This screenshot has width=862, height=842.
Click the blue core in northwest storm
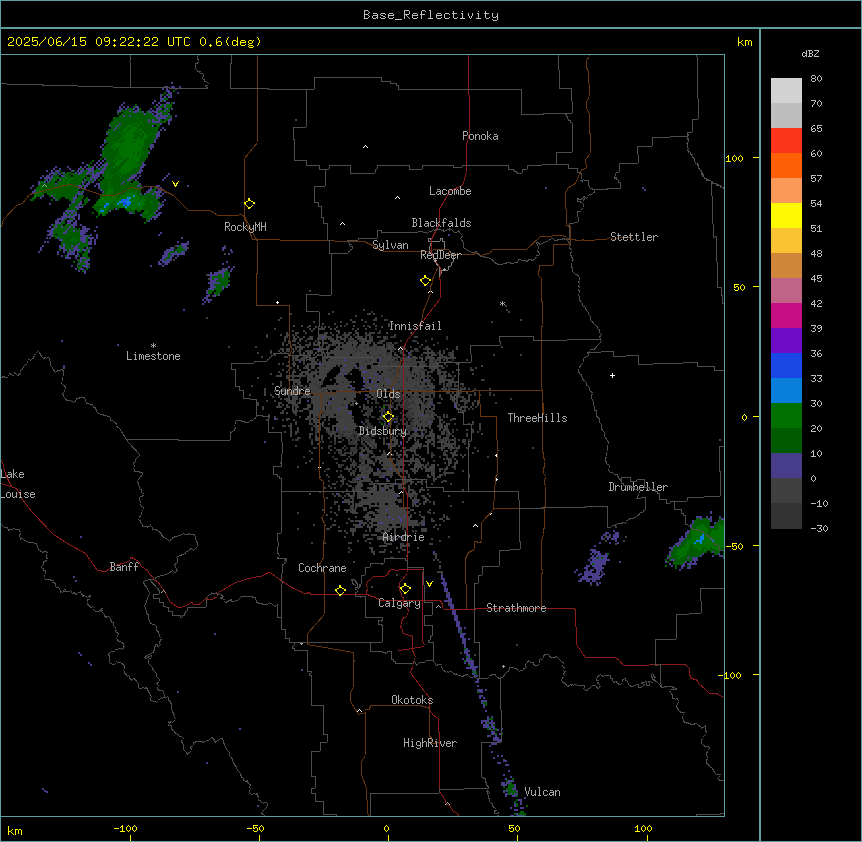point(126,203)
